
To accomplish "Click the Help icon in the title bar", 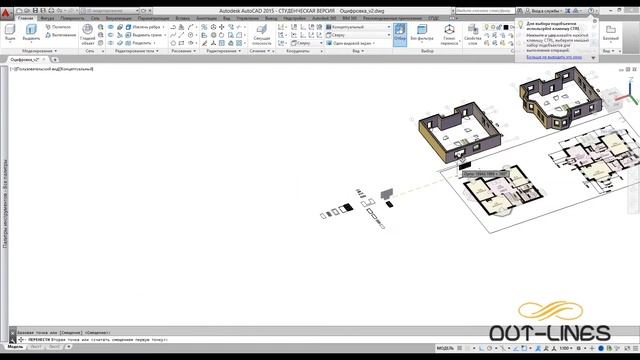I will click(591, 11).
